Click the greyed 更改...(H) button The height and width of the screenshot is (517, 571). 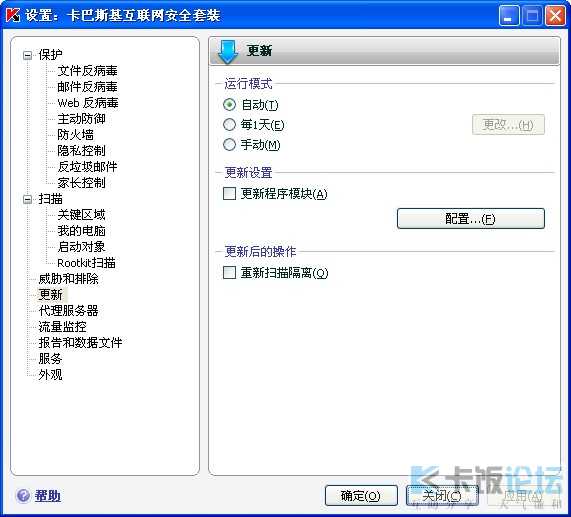coord(508,125)
